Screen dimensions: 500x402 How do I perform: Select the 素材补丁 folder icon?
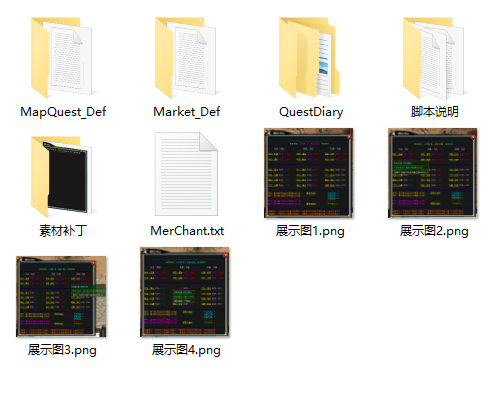tap(62, 177)
